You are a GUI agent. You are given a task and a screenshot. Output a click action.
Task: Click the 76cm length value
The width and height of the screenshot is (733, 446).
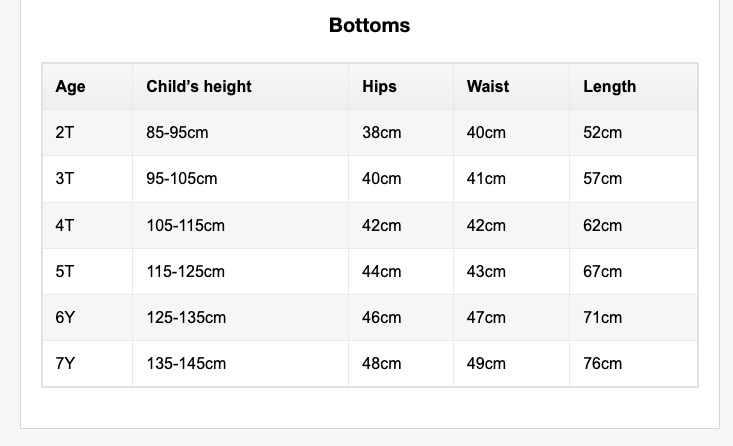pyautogui.click(x=602, y=363)
